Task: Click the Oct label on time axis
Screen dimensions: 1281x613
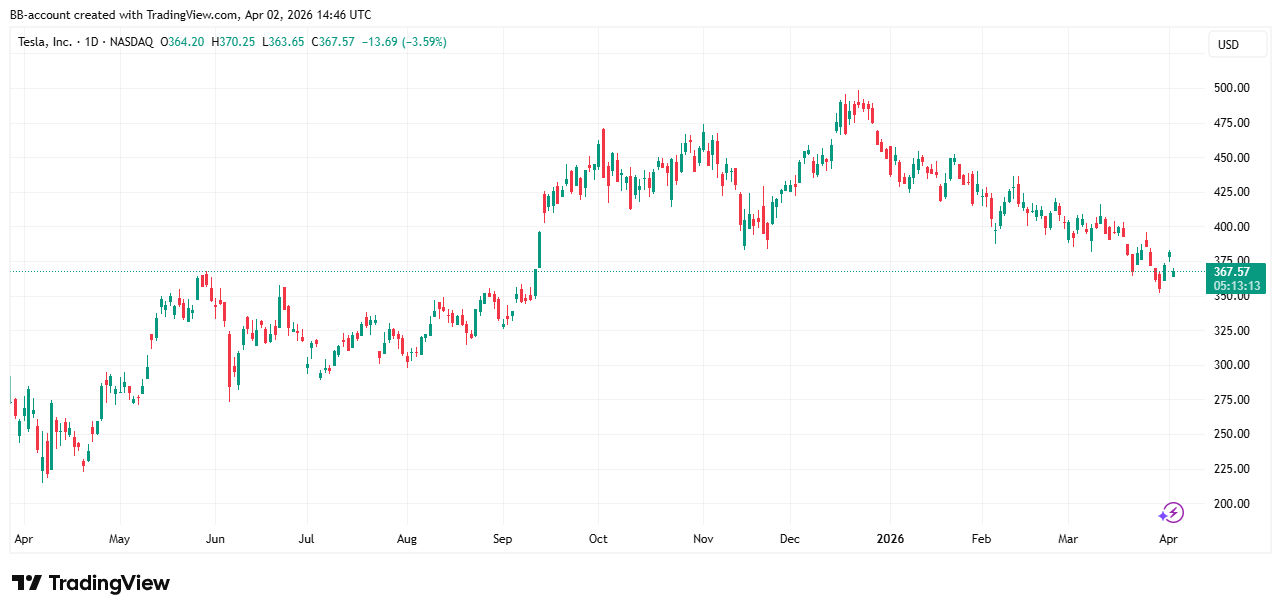Action: [x=598, y=539]
